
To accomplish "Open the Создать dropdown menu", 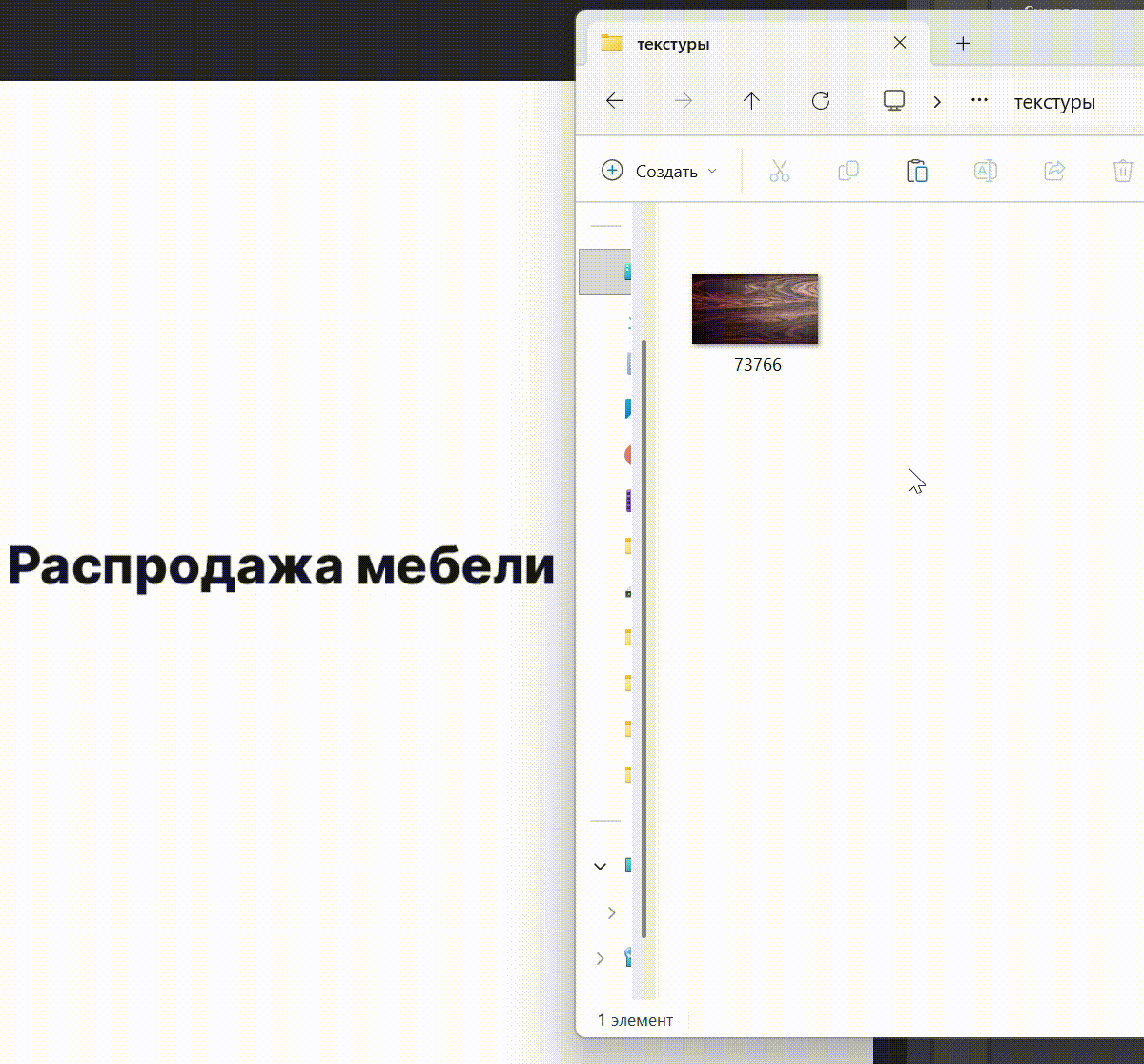I will 660,172.
